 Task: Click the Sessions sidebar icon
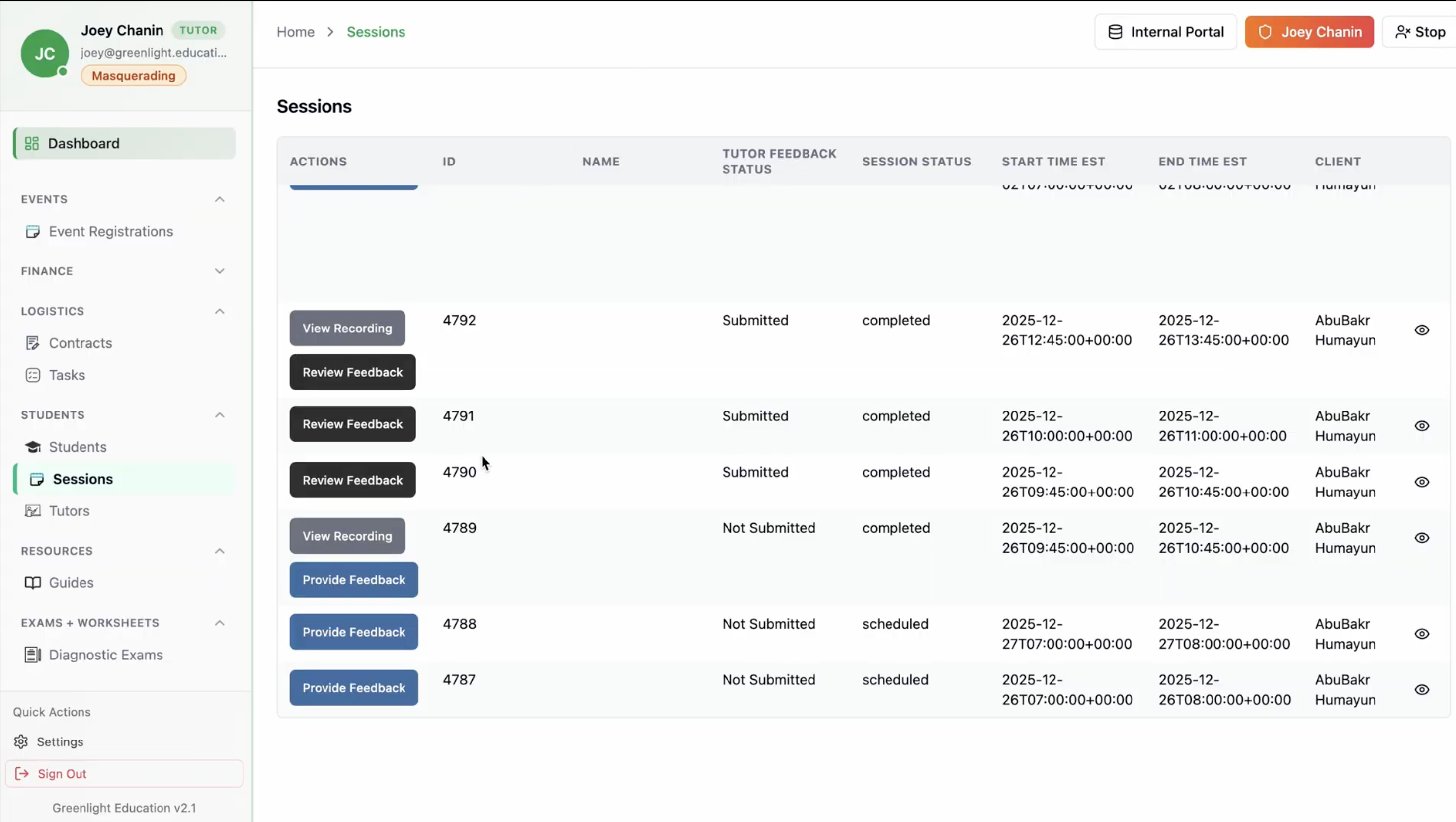(37, 479)
